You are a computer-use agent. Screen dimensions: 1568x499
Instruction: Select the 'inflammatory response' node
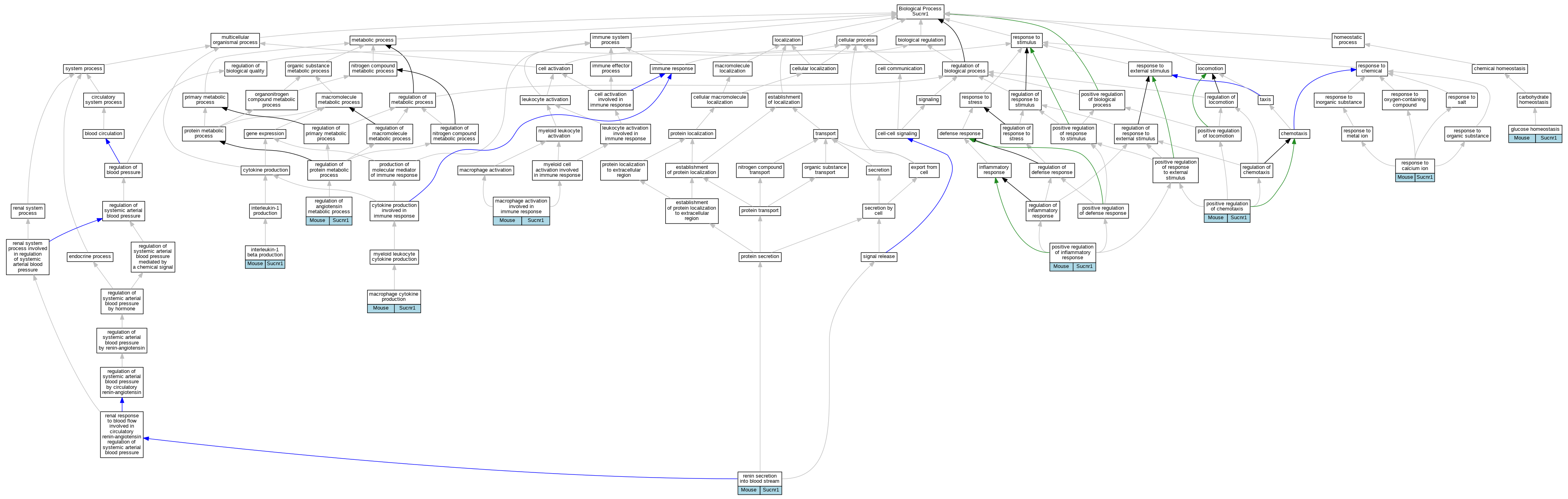[x=994, y=170]
